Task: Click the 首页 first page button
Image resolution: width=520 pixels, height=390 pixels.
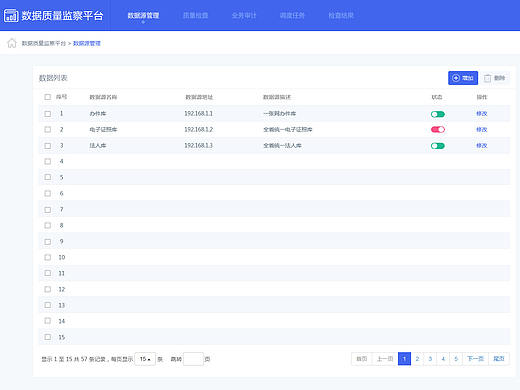Action: click(362, 359)
